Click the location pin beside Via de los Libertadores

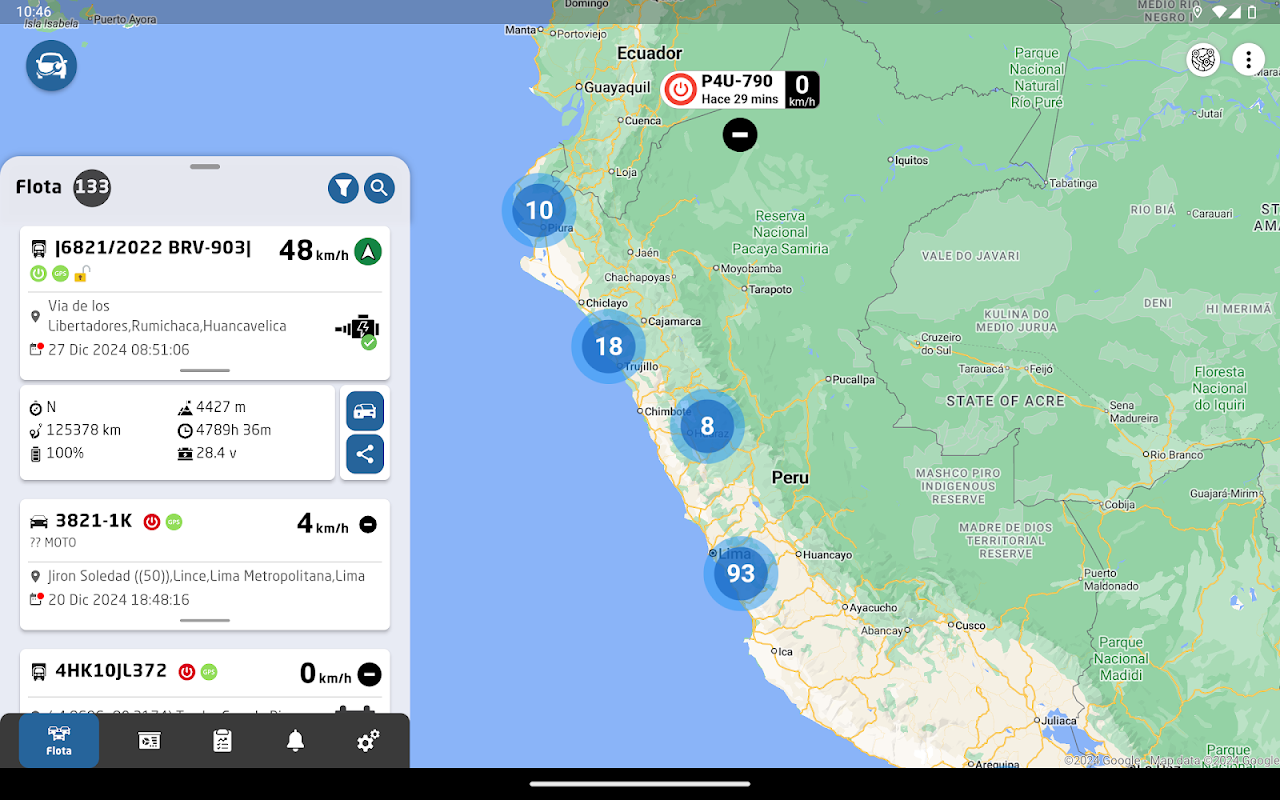[x=36, y=316]
